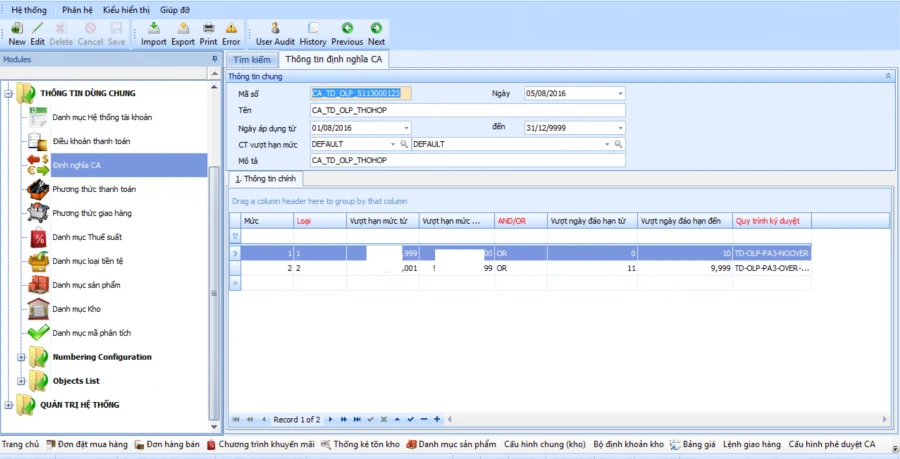
Task: Open Trang chủ shortcut
Action: pyautogui.click(x=20, y=445)
